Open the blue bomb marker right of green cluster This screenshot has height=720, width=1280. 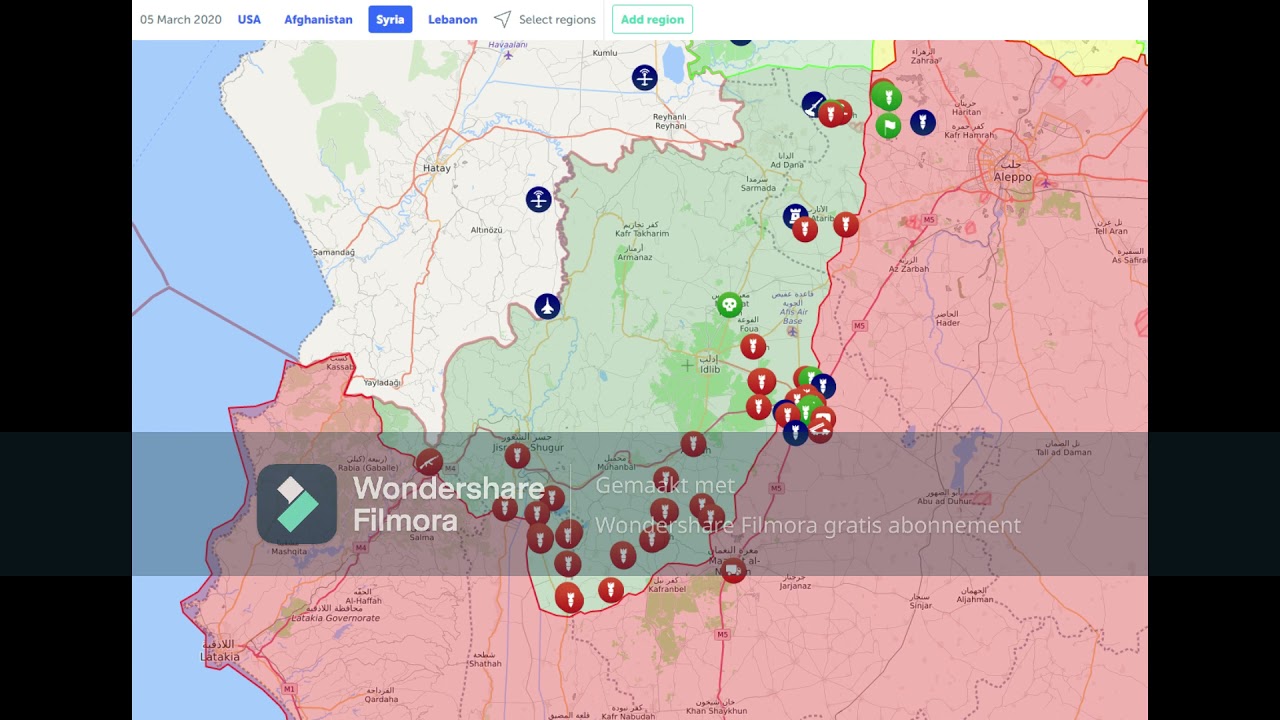pyautogui.click(x=822, y=386)
